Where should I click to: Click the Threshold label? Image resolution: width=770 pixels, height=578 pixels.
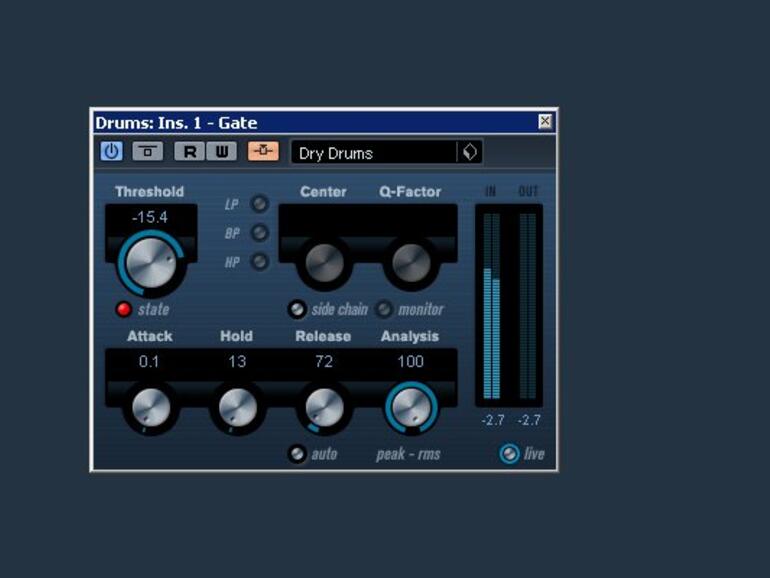pos(149,192)
